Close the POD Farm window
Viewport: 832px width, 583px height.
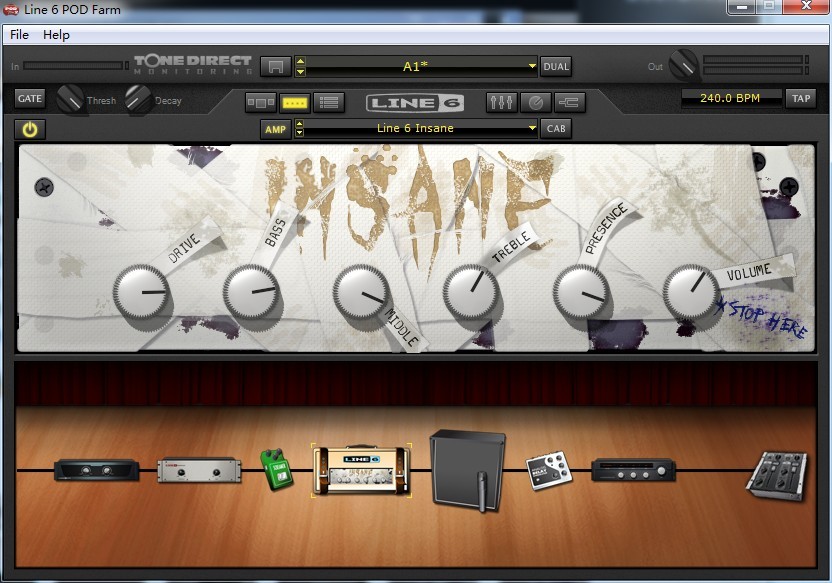click(807, 7)
